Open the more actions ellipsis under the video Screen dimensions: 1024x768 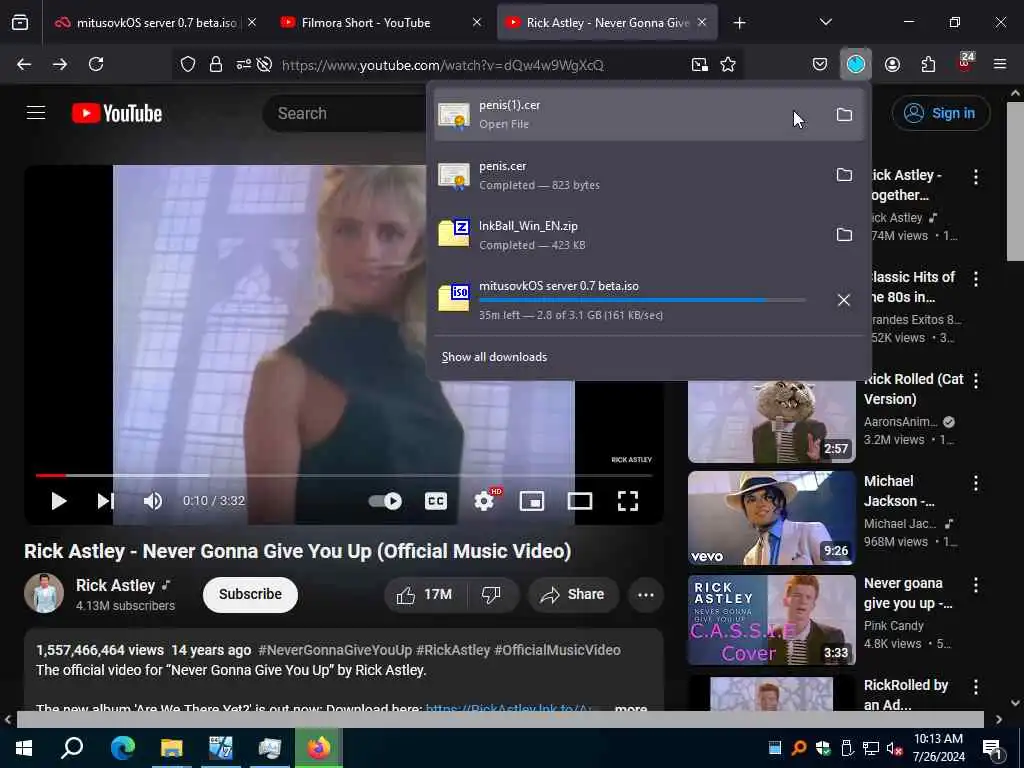[x=646, y=595]
